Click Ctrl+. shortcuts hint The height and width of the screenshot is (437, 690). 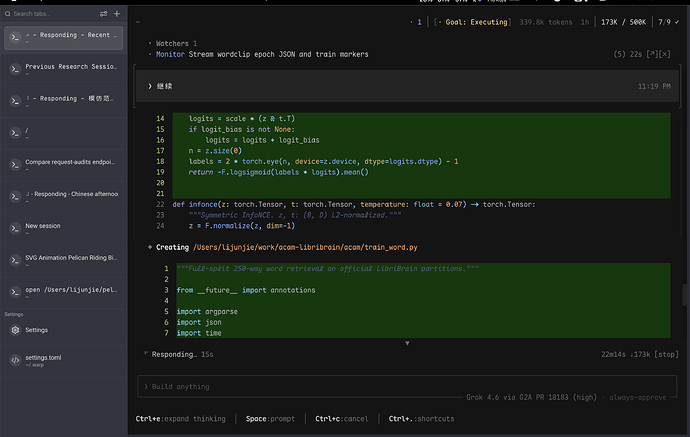(x=421, y=419)
